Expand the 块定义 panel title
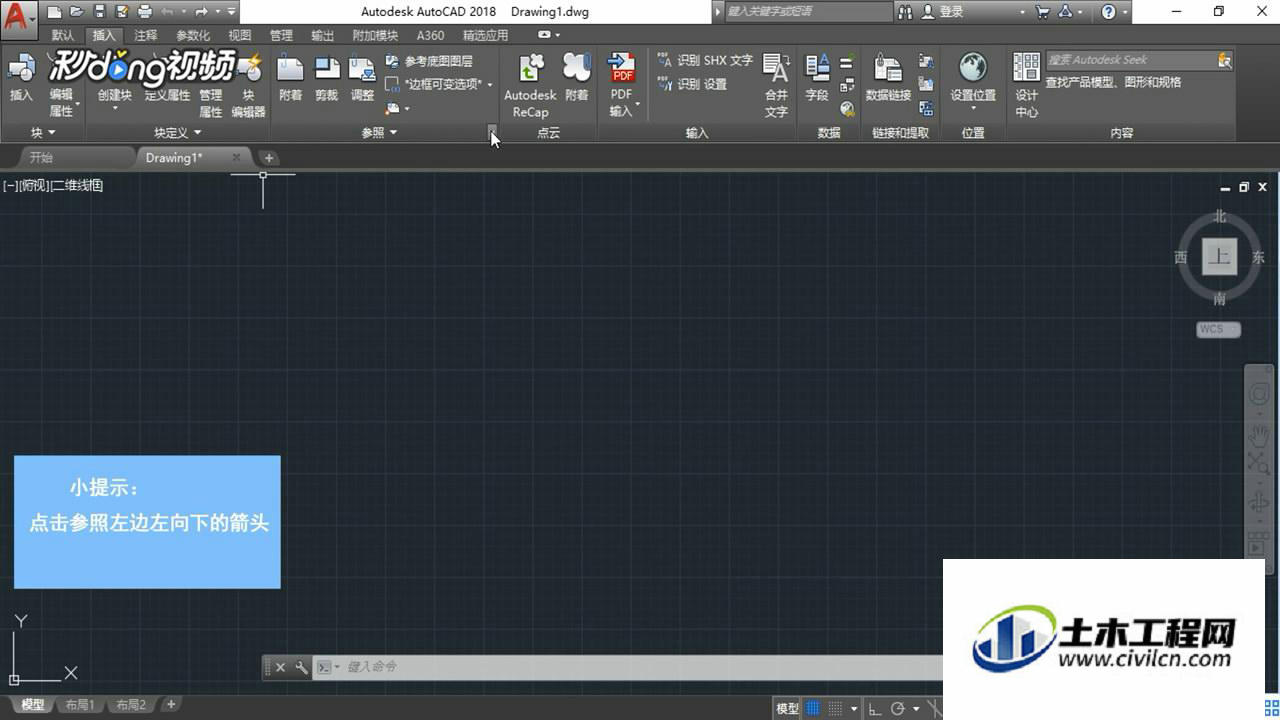Viewport: 1280px width, 720px height. [x=177, y=132]
